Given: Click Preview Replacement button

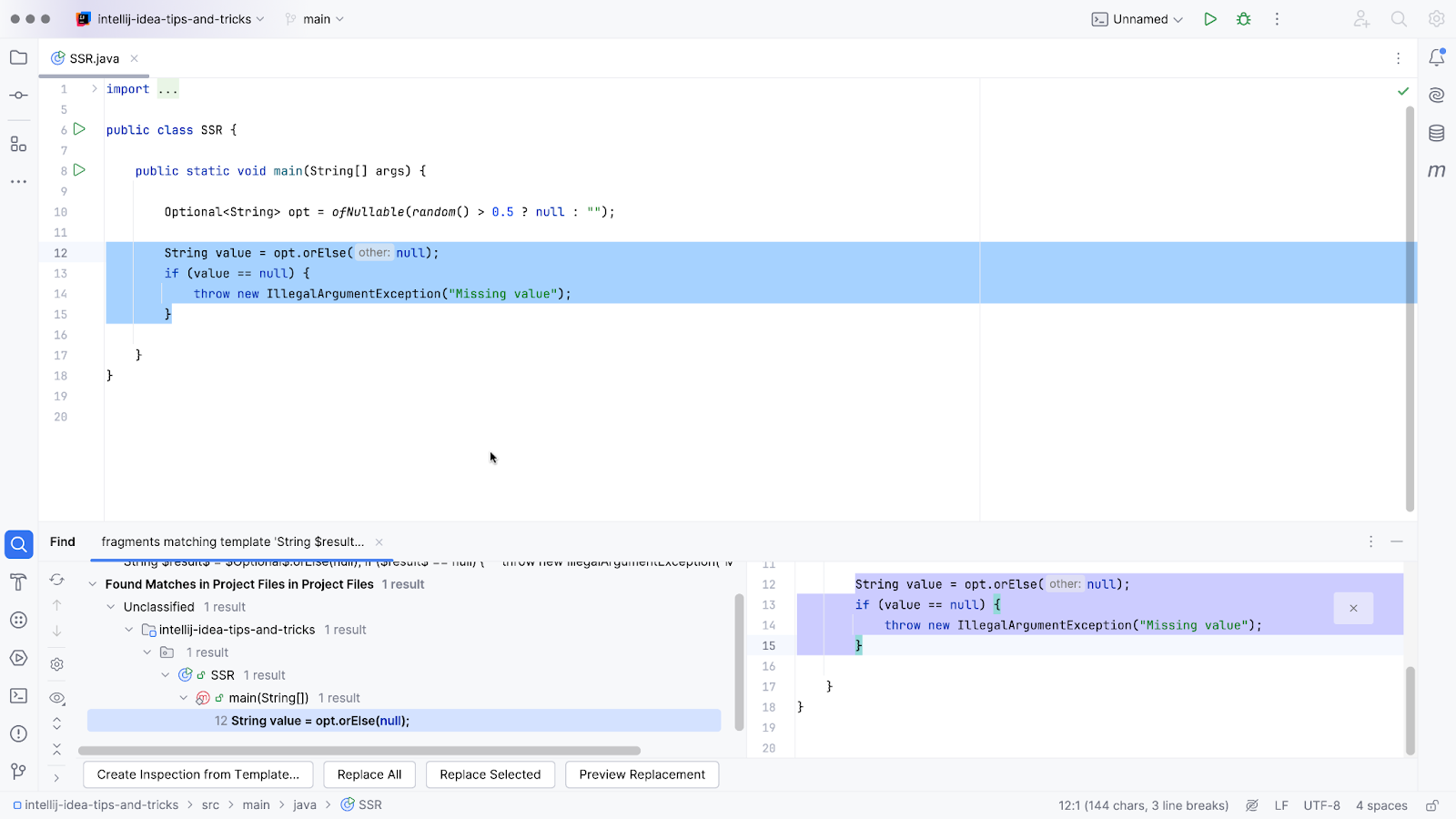Looking at the screenshot, I should (642, 774).
